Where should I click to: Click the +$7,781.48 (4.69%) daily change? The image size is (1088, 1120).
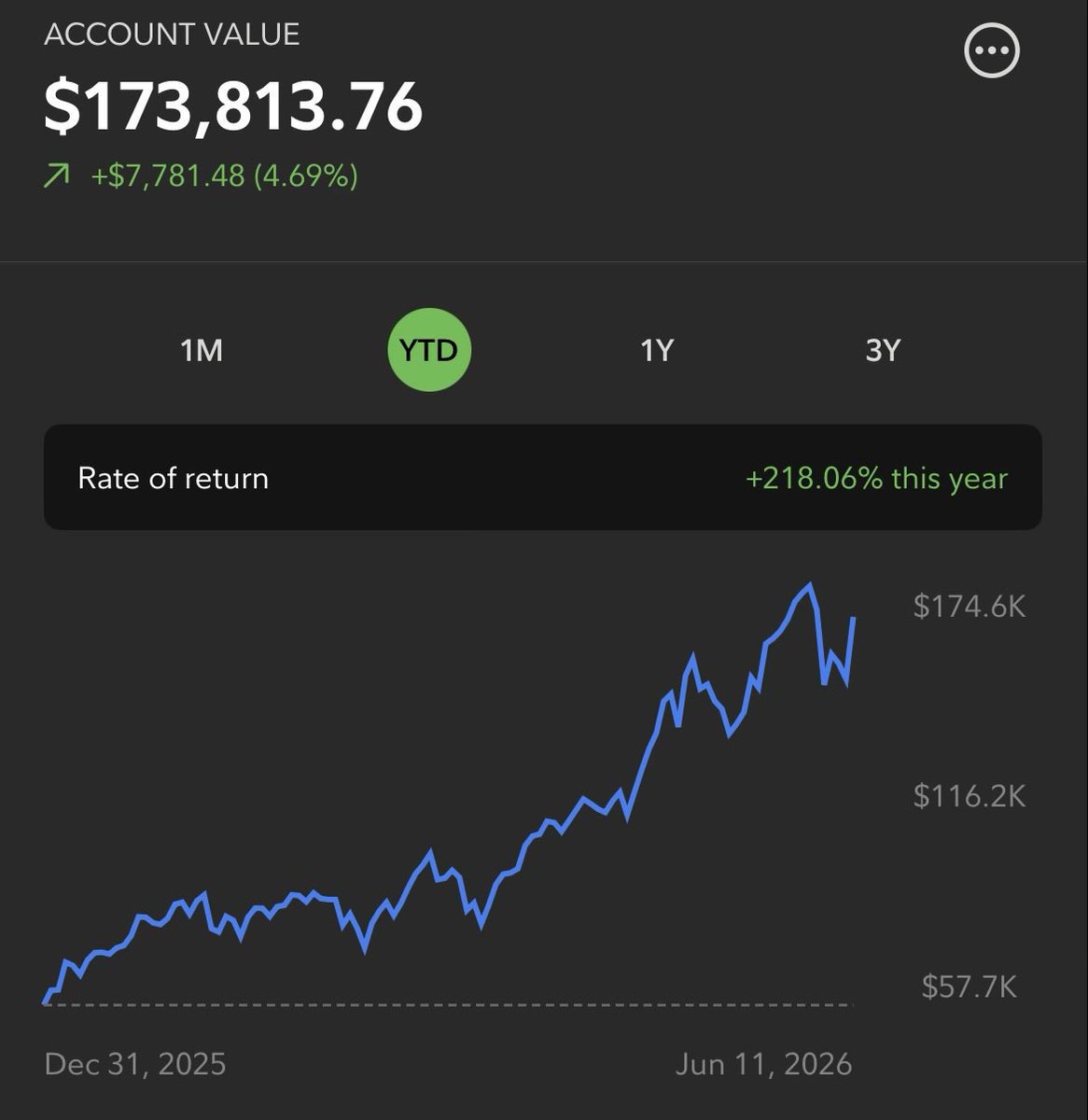[x=224, y=175]
